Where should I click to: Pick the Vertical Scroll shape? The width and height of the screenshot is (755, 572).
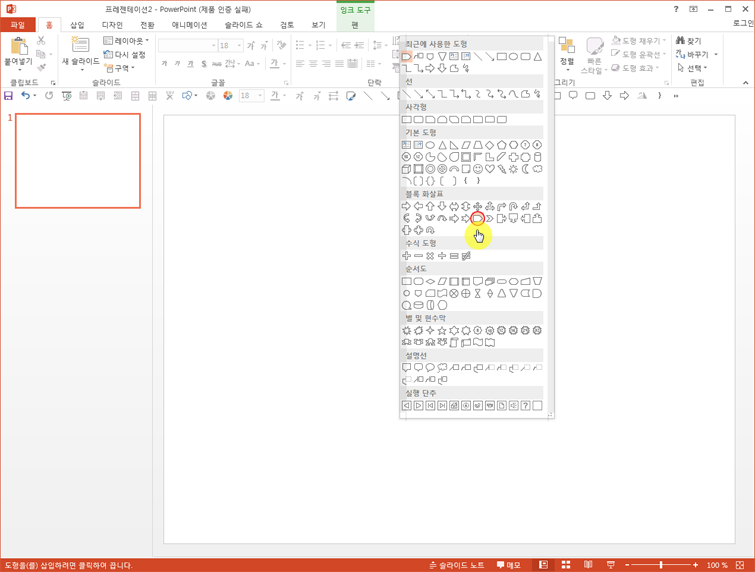(454, 343)
